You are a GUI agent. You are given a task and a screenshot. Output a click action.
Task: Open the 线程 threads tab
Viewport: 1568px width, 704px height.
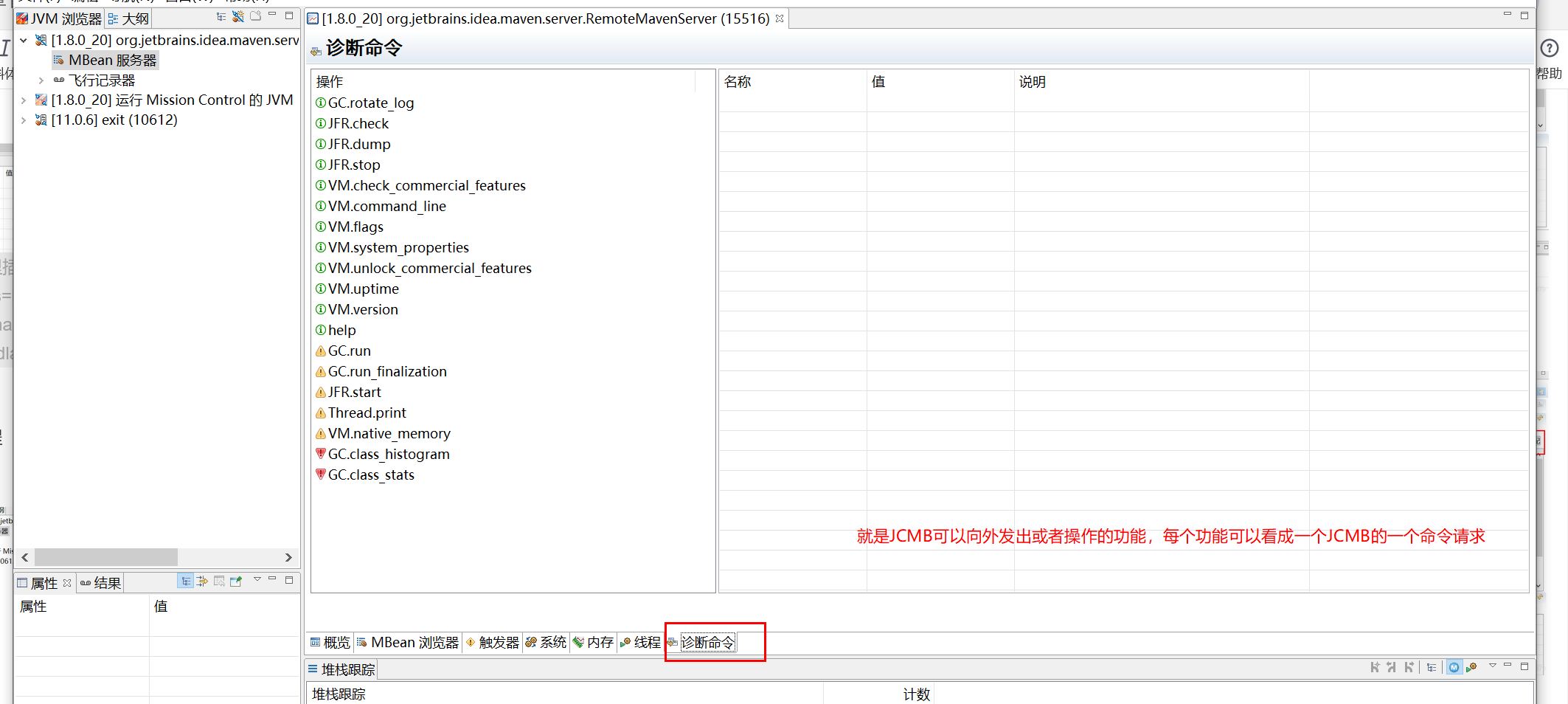640,643
